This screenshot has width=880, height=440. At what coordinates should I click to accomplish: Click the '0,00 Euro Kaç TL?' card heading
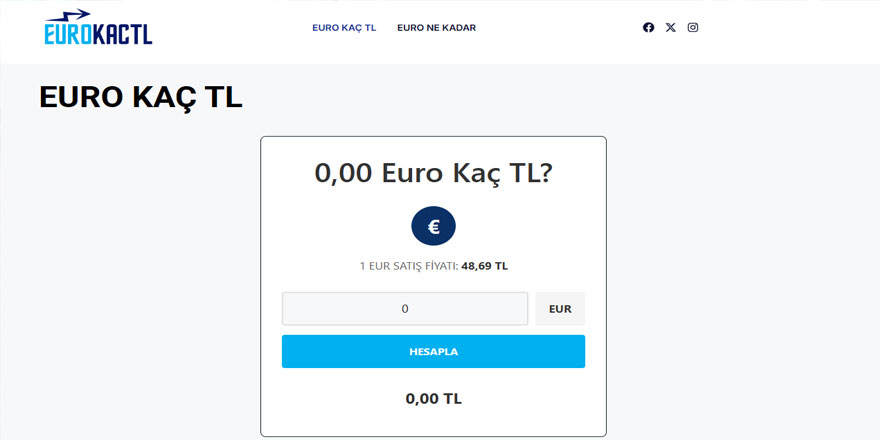pos(433,173)
